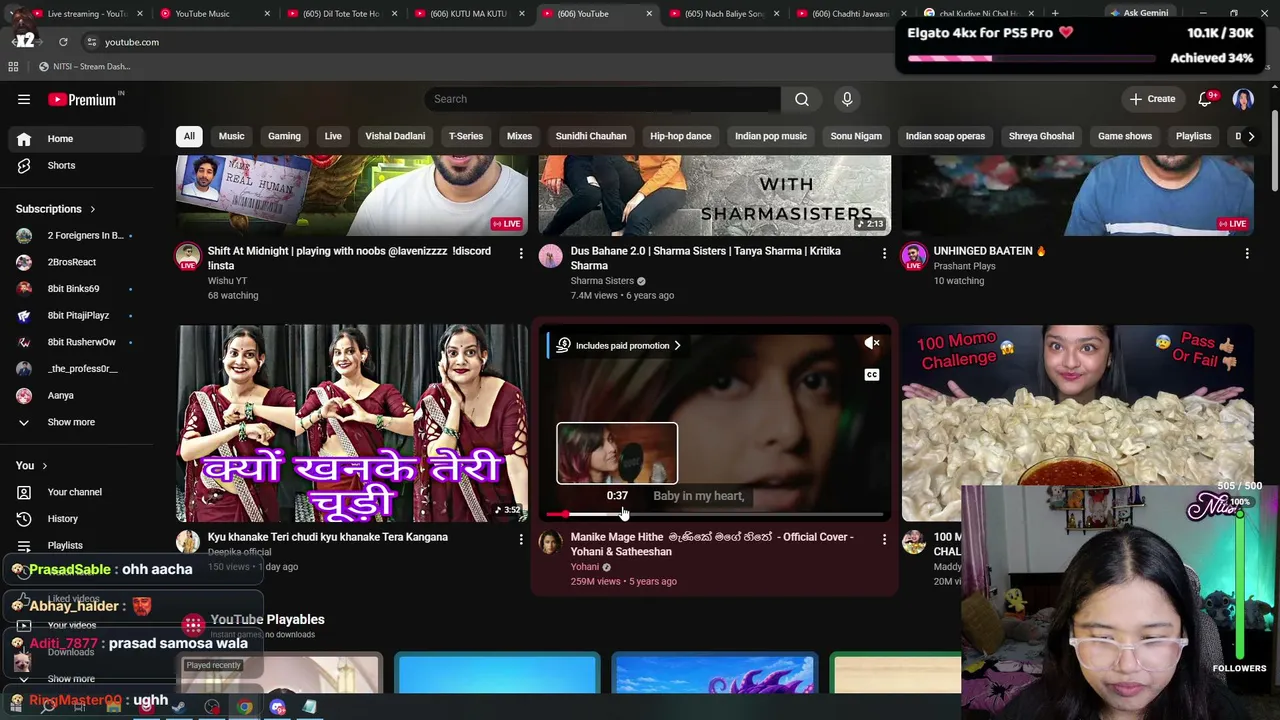Open more actions for Dus Bahane 2.0 video

click(884, 254)
